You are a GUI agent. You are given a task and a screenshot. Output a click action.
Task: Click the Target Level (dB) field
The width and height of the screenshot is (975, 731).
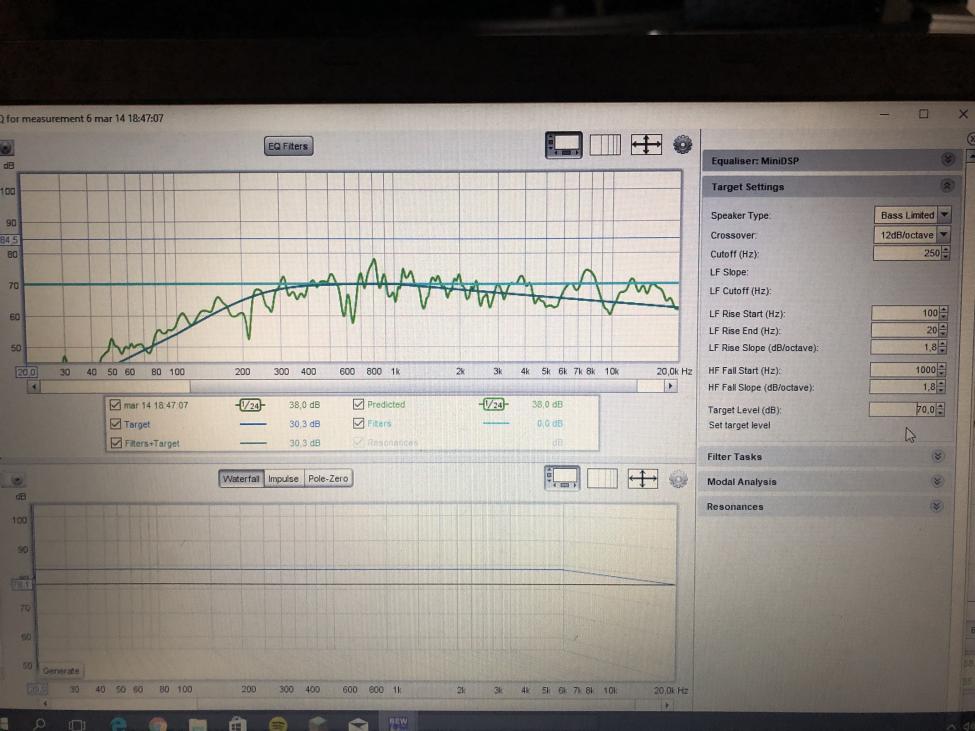[x=902, y=410]
